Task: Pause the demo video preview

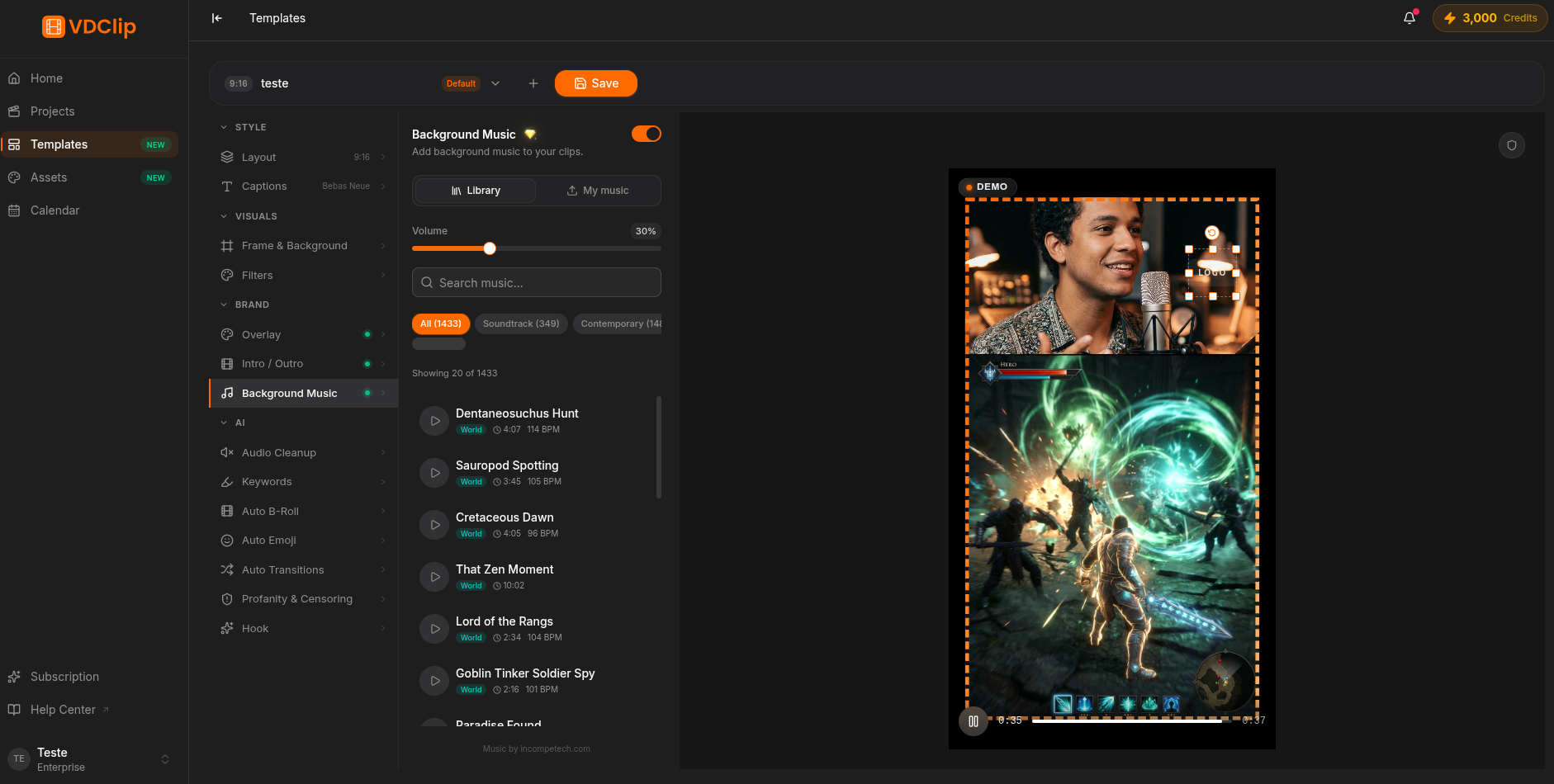Action: pos(974,721)
